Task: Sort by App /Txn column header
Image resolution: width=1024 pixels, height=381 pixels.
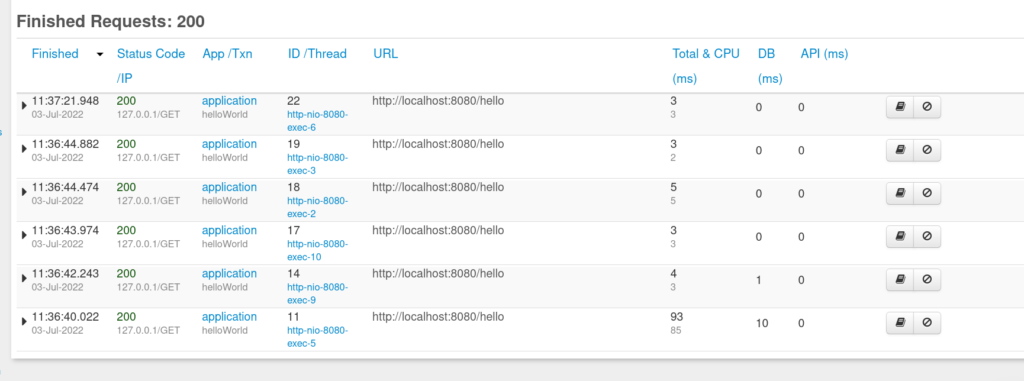Action: pyautogui.click(x=227, y=54)
